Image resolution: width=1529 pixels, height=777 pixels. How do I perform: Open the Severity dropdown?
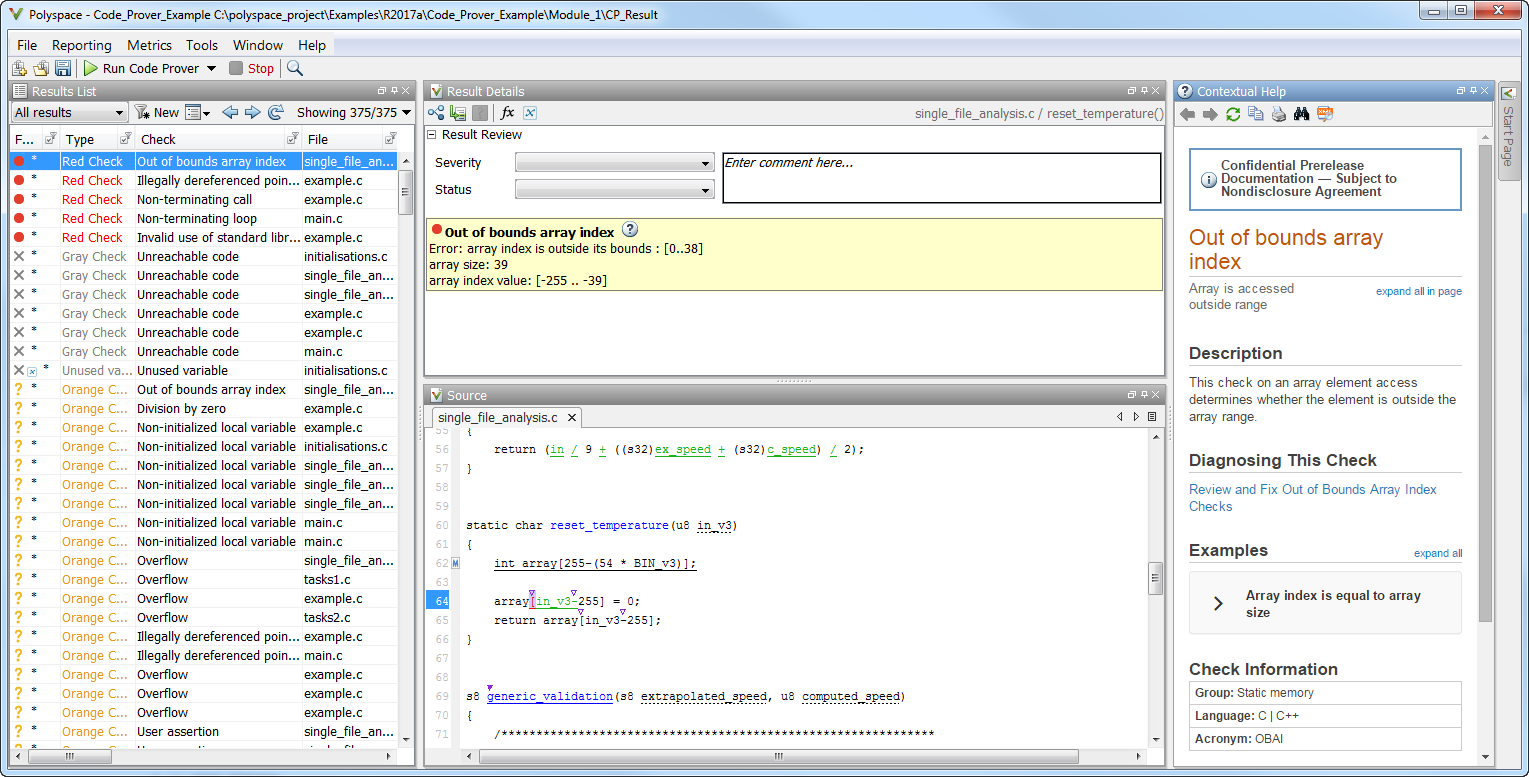coord(614,163)
